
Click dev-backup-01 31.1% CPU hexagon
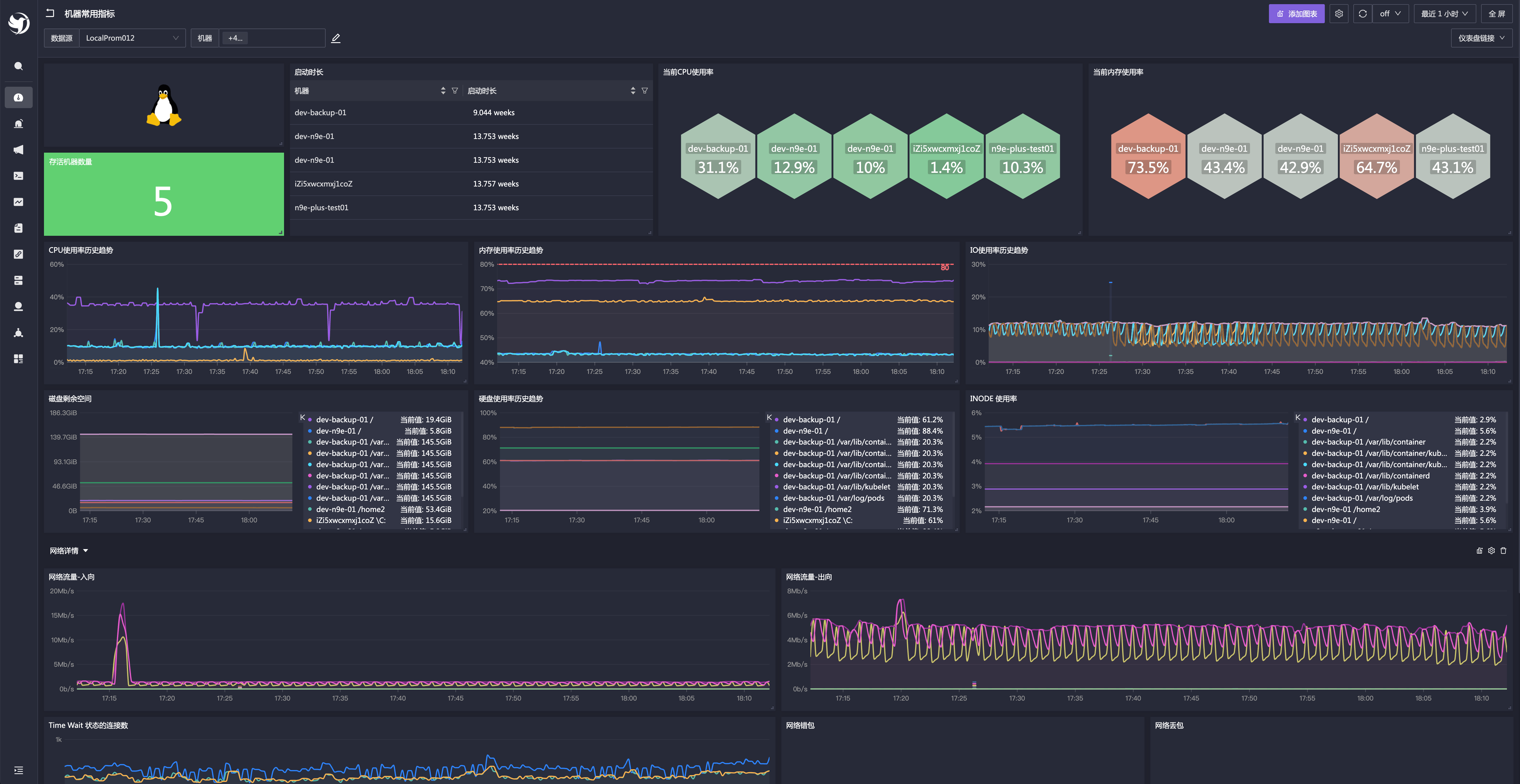click(718, 156)
